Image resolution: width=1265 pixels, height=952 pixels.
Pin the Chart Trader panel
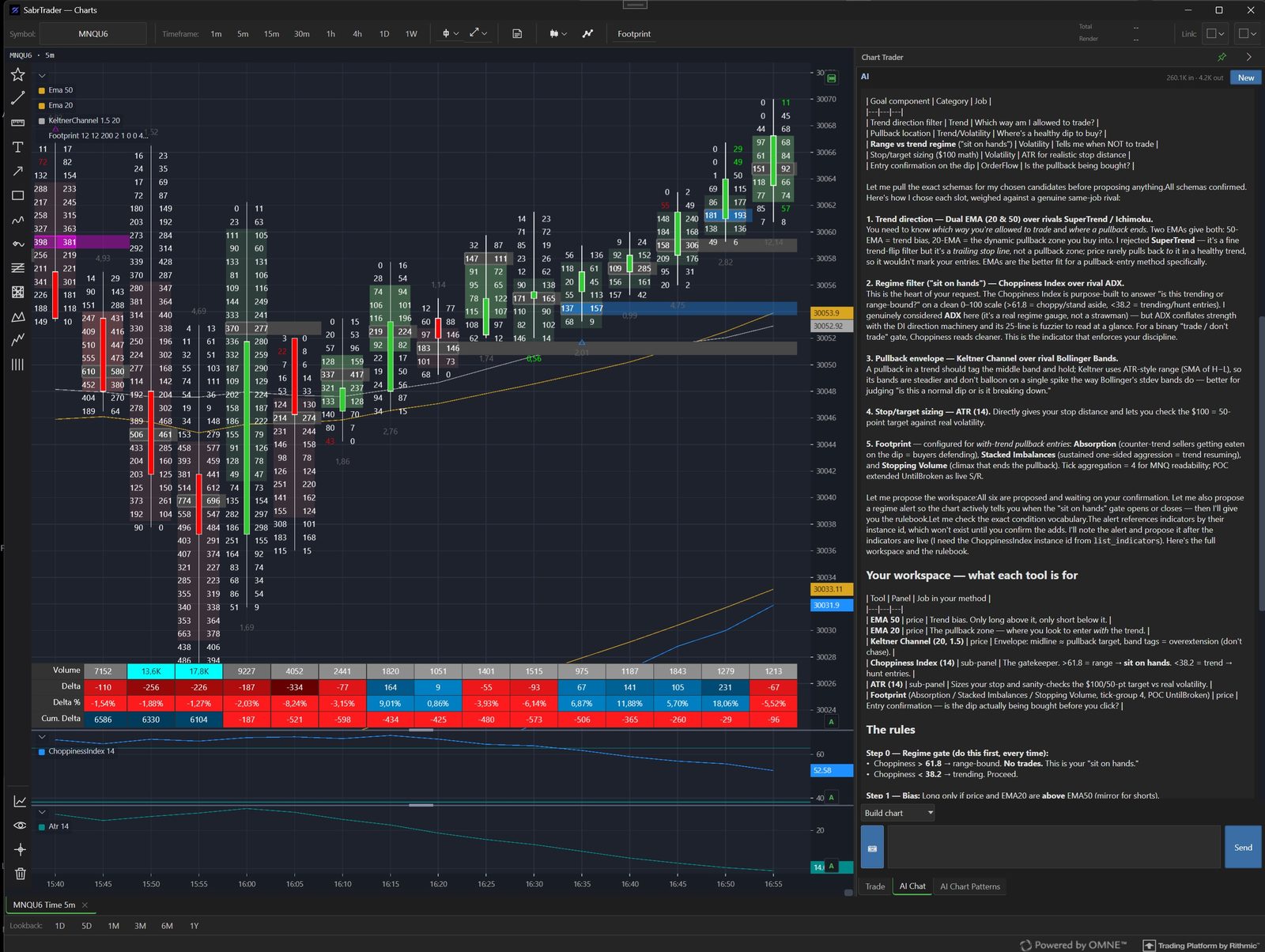(x=1222, y=57)
